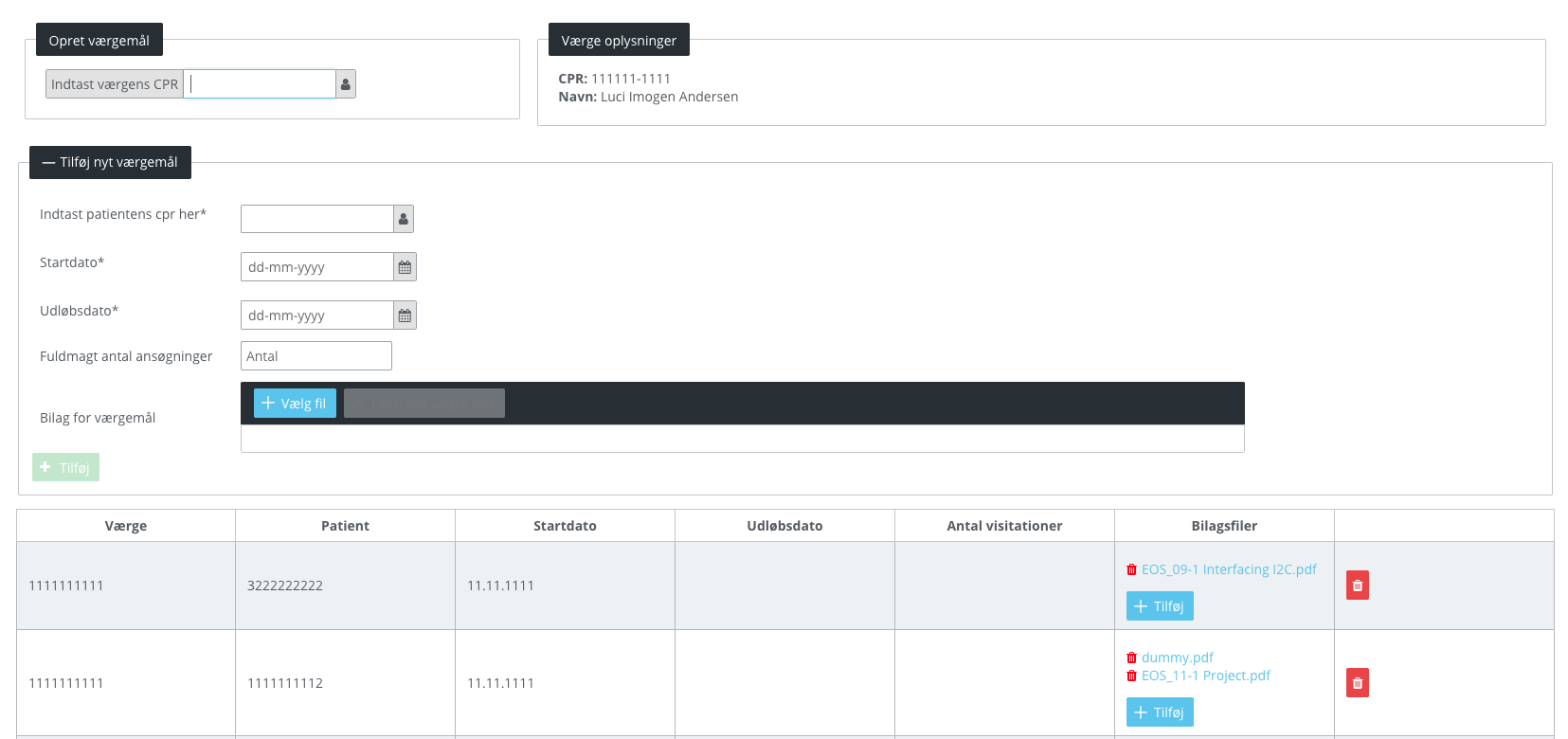
Task: Click person icon next to værgens CPR field
Action: coord(346,84)
